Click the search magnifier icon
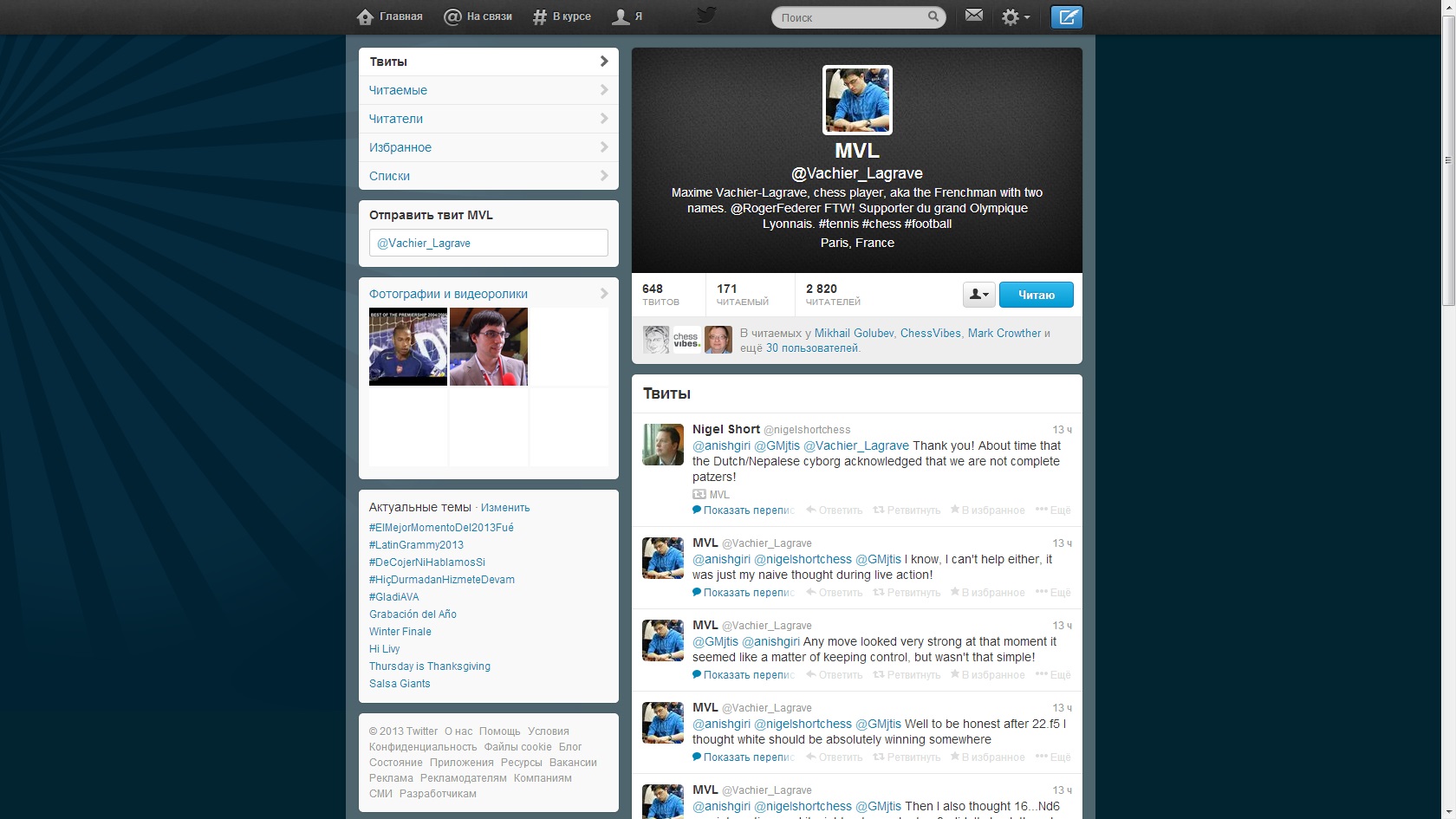 [933, 16]
